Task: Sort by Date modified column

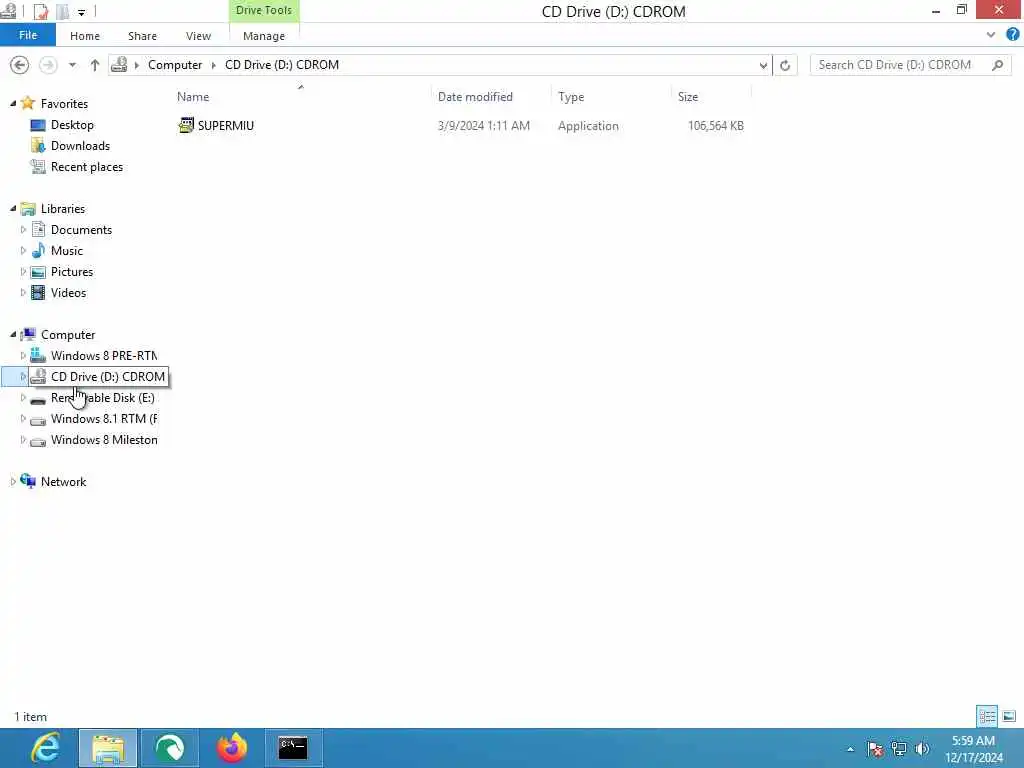Action: 475,97
